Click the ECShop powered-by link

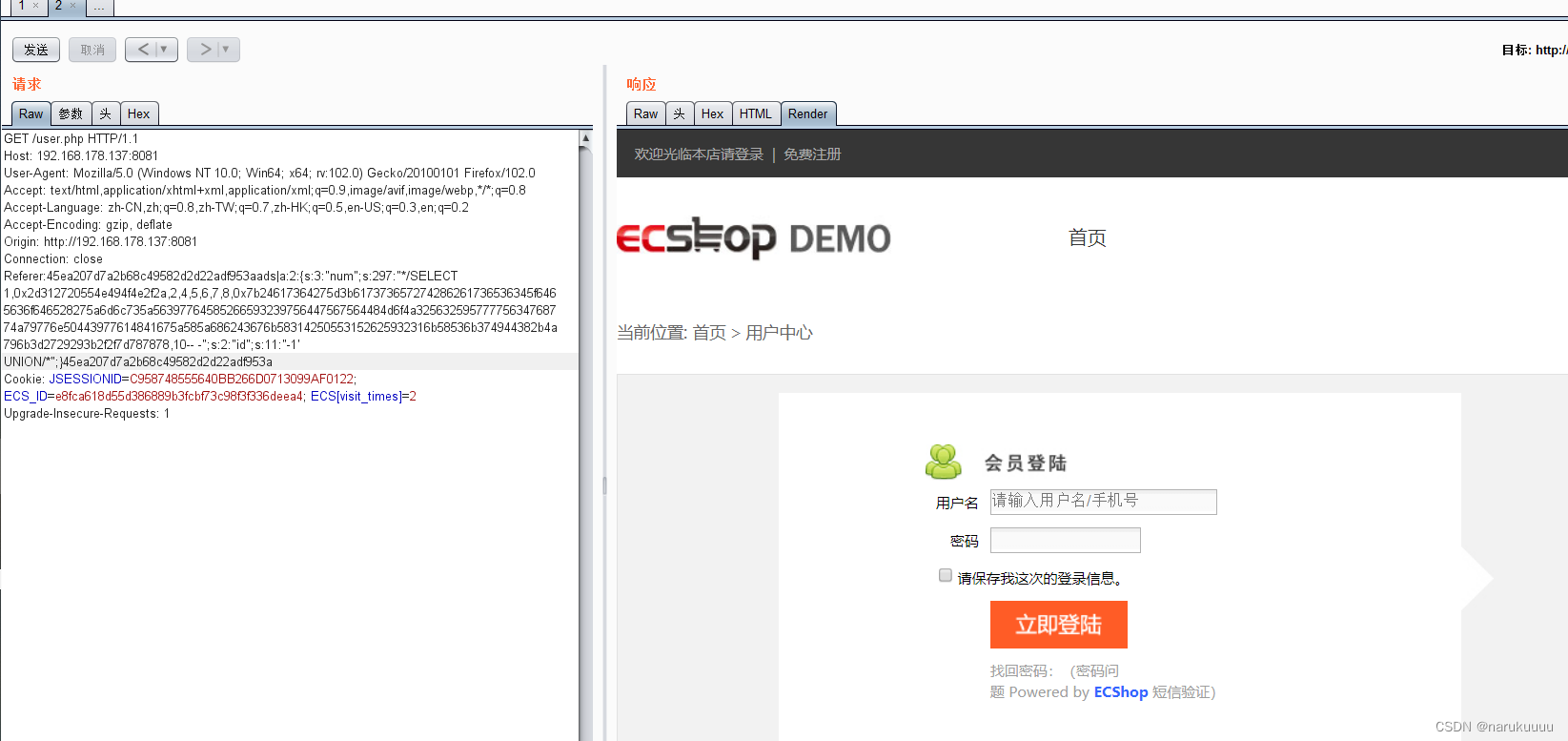pyautogui.click(x=1120, y=692)
